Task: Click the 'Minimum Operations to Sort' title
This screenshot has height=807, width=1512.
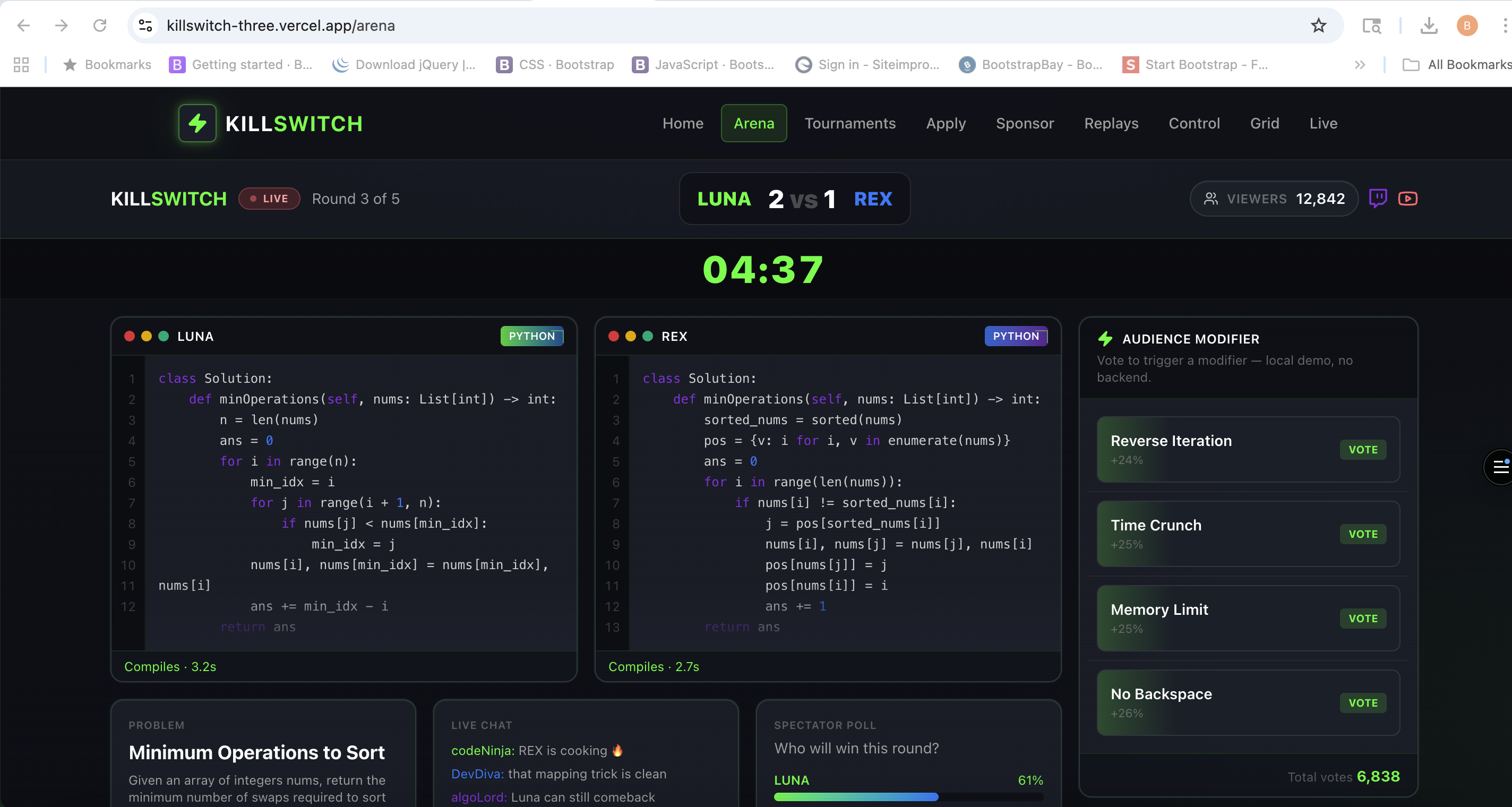Action: (256, 752)
